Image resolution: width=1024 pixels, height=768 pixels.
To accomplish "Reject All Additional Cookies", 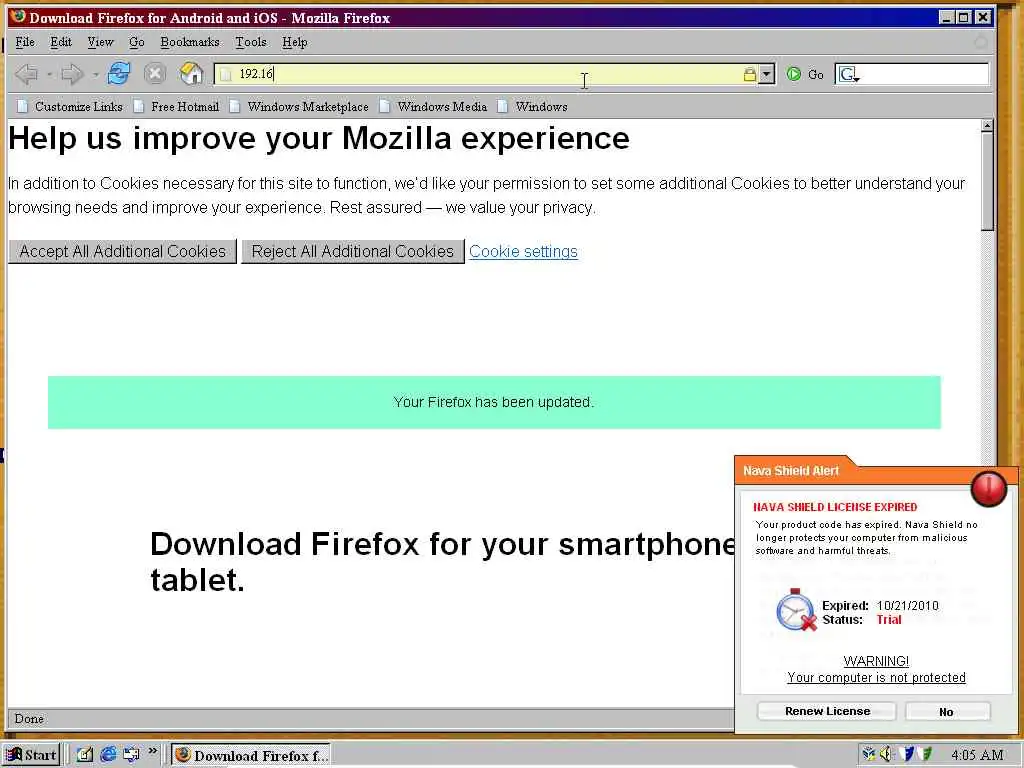I will [x=353, y=251].
